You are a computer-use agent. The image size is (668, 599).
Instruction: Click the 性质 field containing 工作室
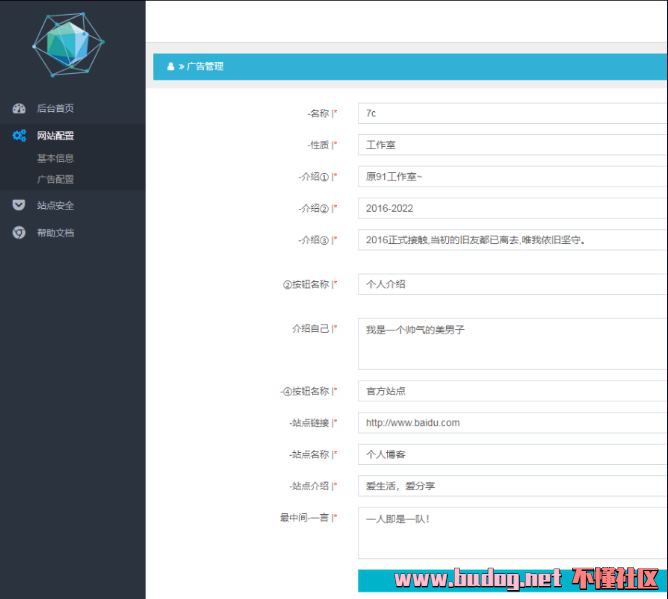coord(512,145)
